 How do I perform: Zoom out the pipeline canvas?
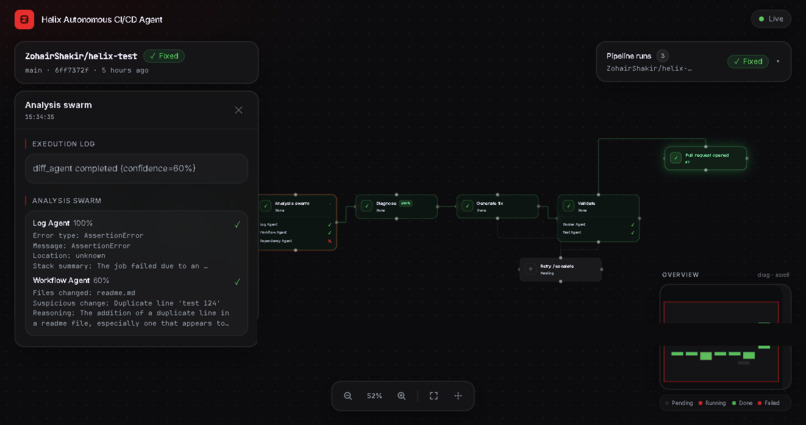[348, 396]
